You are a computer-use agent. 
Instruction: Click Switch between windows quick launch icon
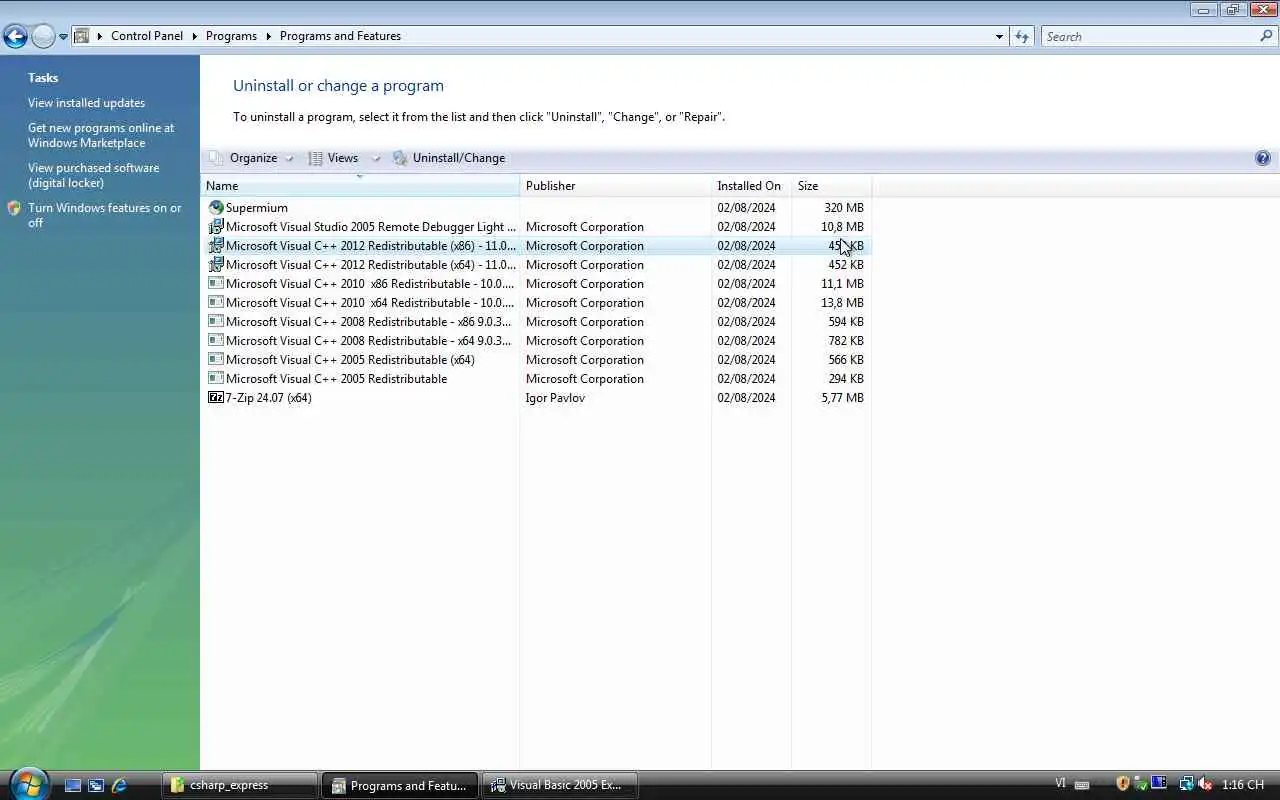[96, 785]
